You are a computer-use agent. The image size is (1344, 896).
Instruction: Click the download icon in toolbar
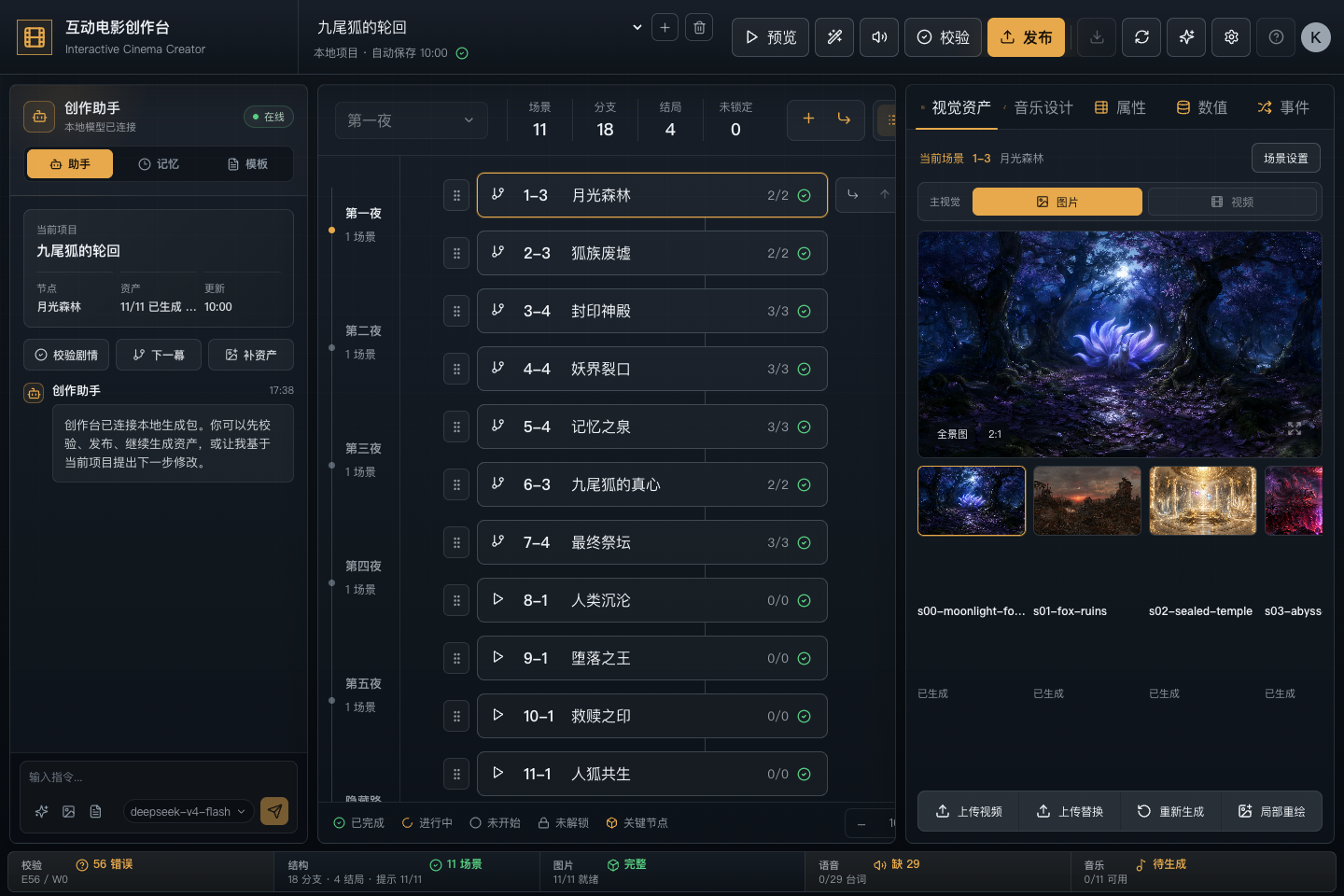1097,37
